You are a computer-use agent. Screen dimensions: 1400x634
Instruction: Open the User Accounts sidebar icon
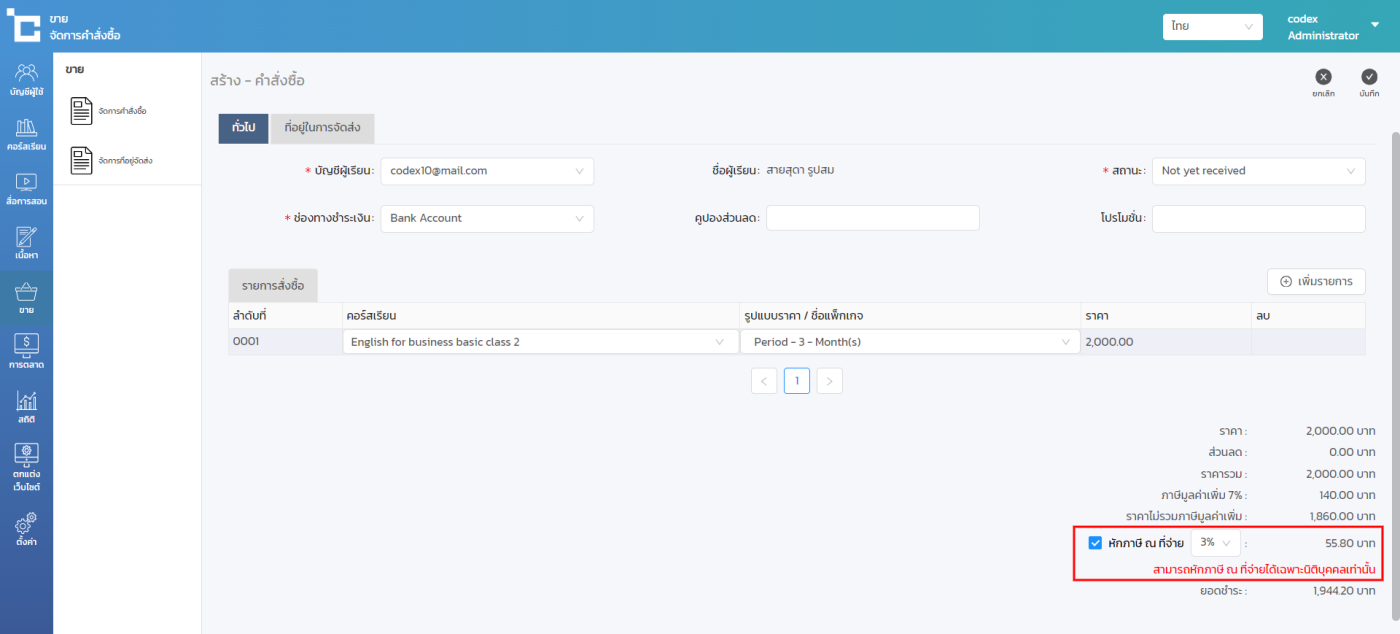26,78
